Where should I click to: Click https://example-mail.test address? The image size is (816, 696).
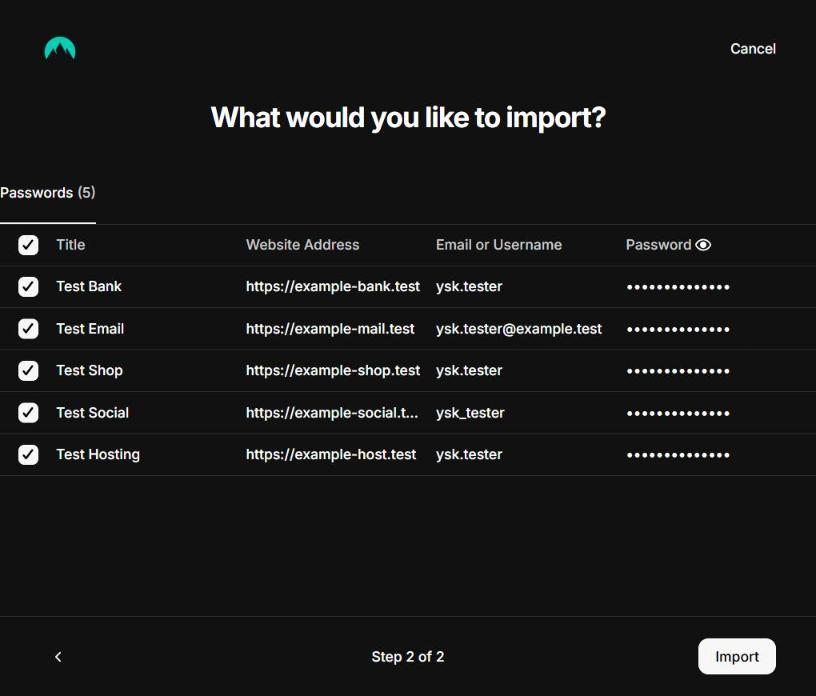point(330,328)
